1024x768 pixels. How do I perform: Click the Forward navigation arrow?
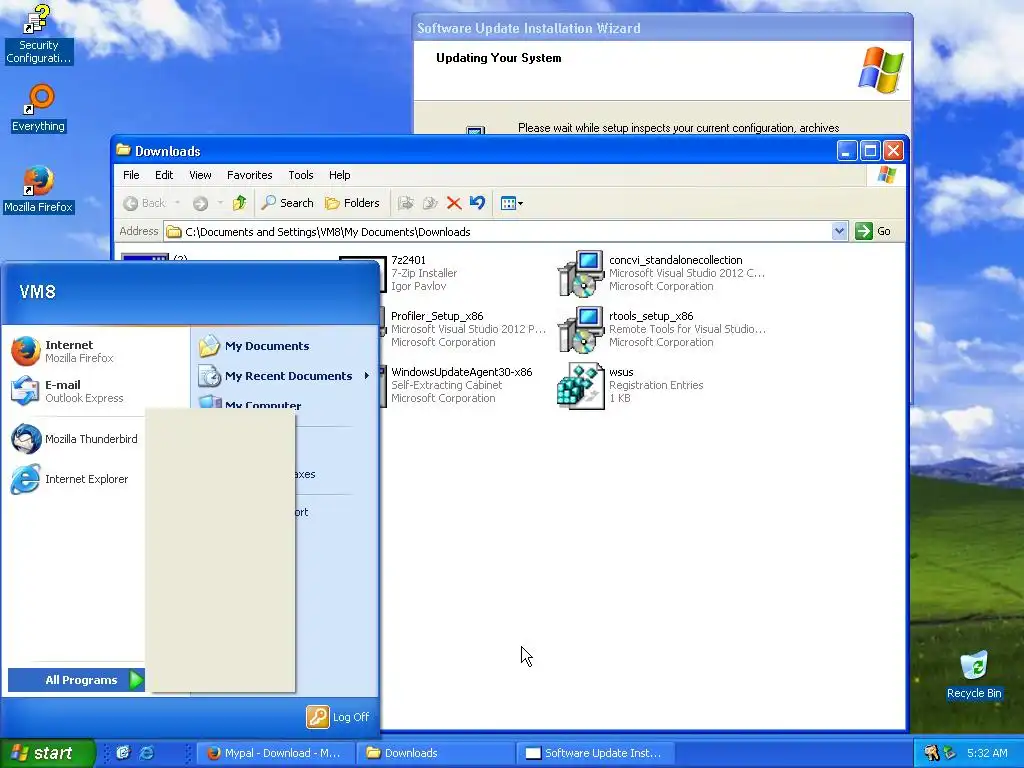click(x=200, y=204)
